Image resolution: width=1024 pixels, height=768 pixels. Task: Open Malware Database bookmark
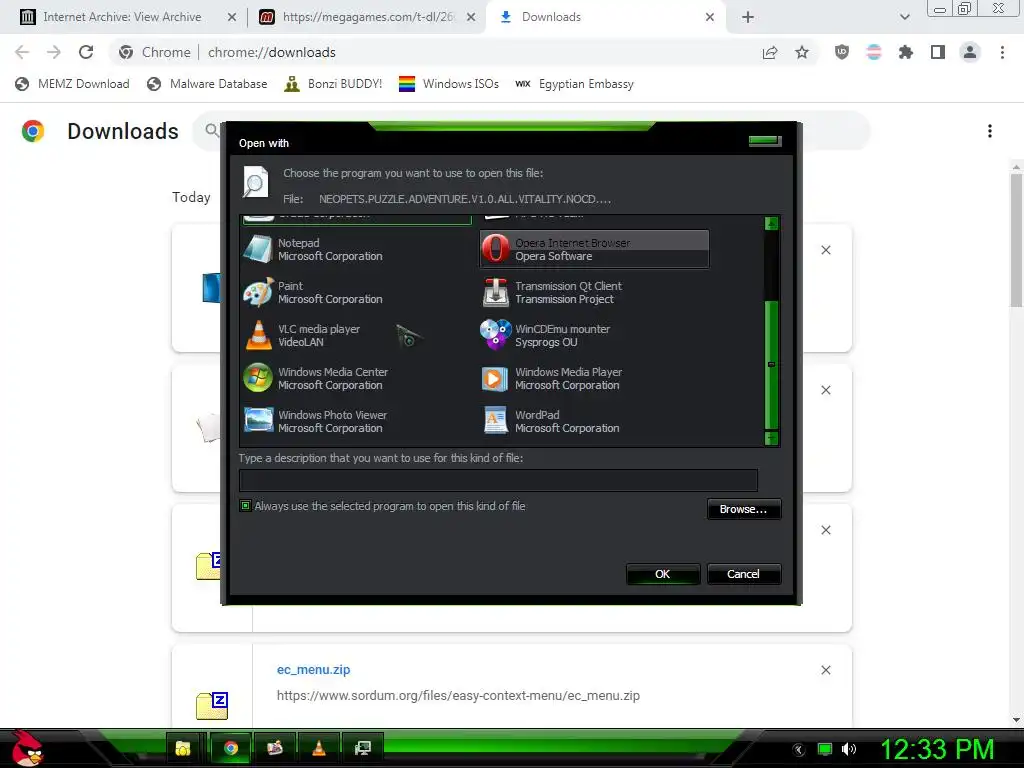click(207, 84)
